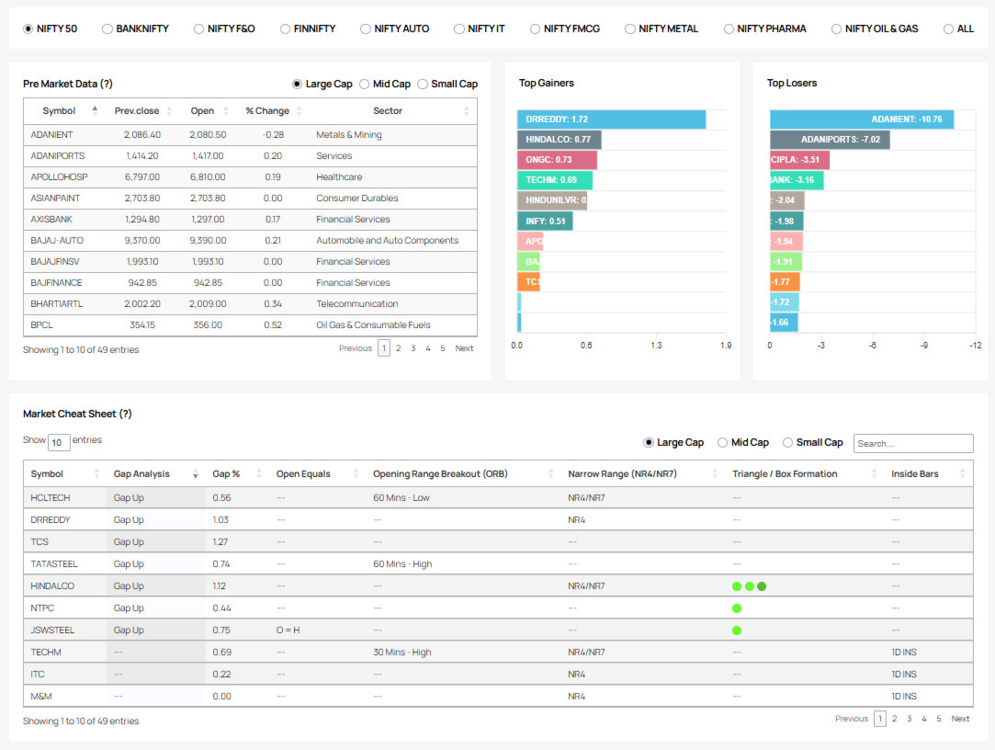Focus the Market Cheat Sheet search field
Screen dimensions: 995x750
point(912,443)
